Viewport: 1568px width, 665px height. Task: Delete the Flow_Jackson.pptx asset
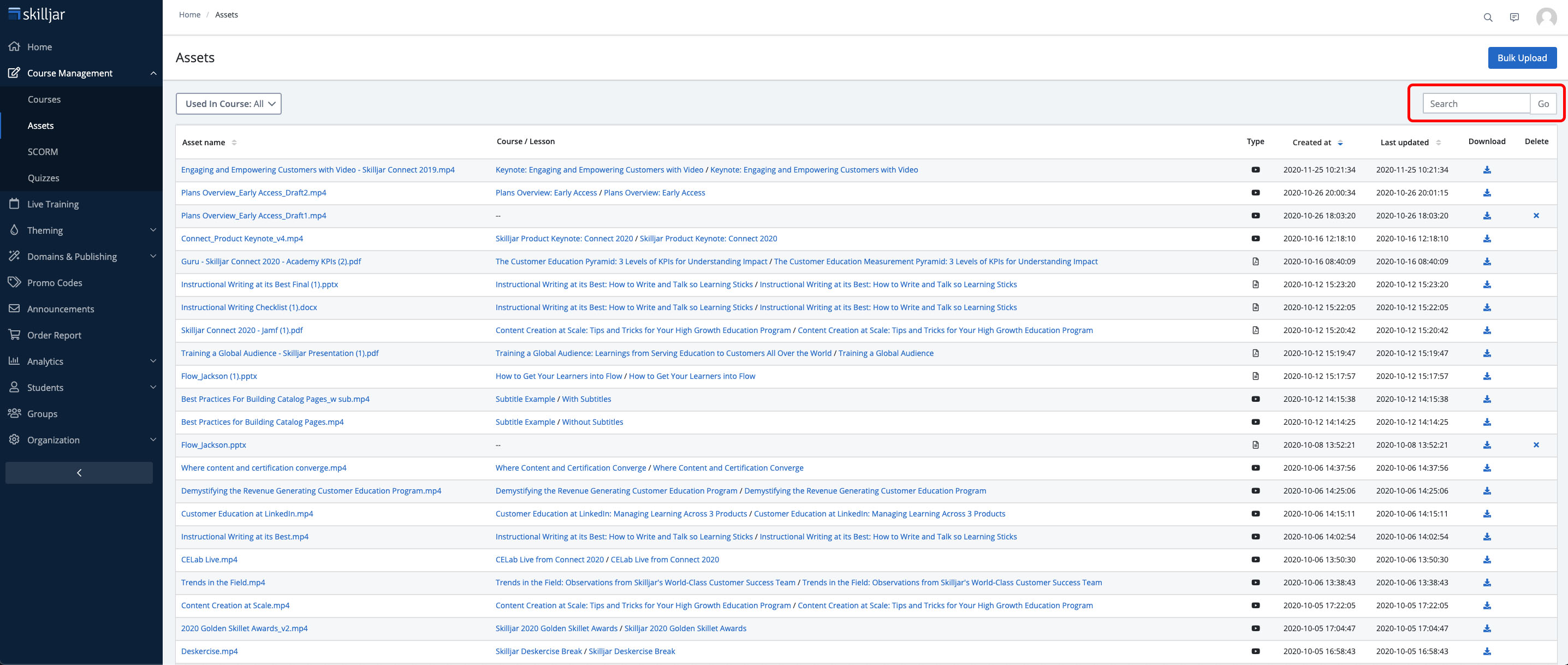pyautogui.click(x=1536, y=445)
